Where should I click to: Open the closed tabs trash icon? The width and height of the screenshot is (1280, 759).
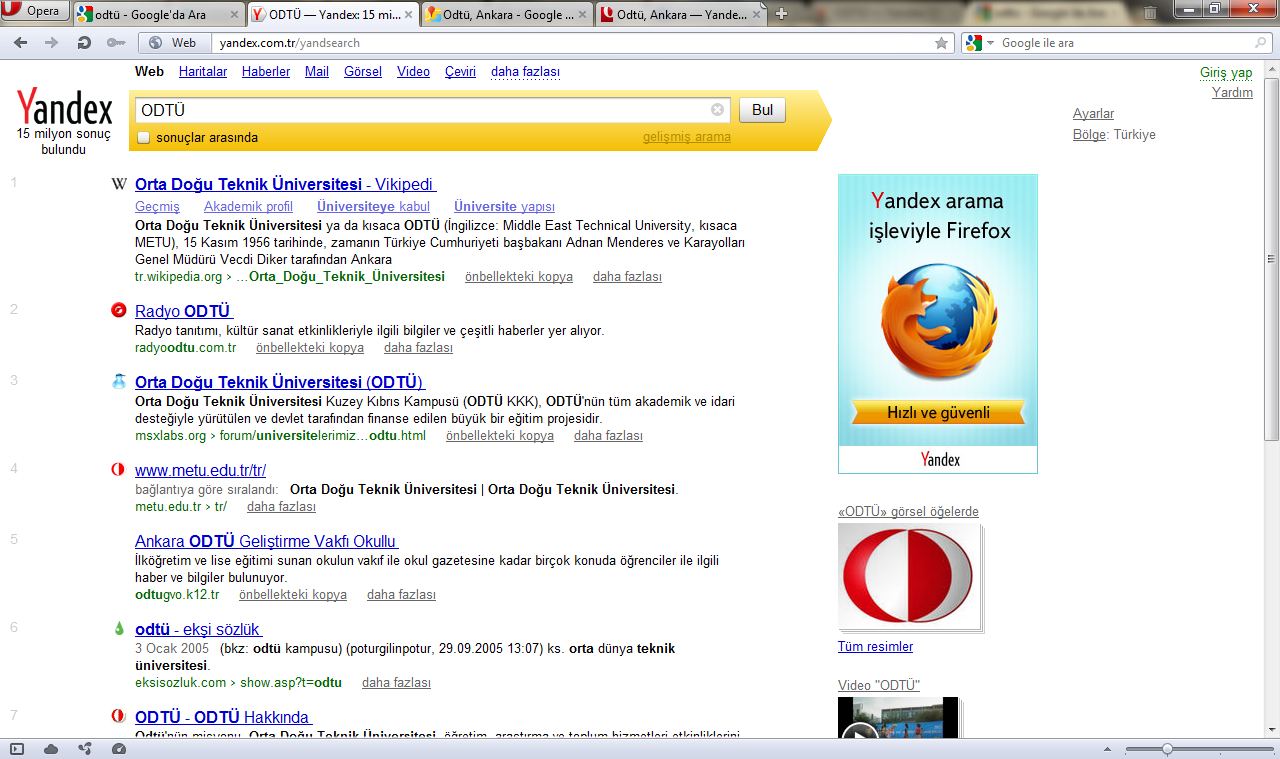[1151, 12]
